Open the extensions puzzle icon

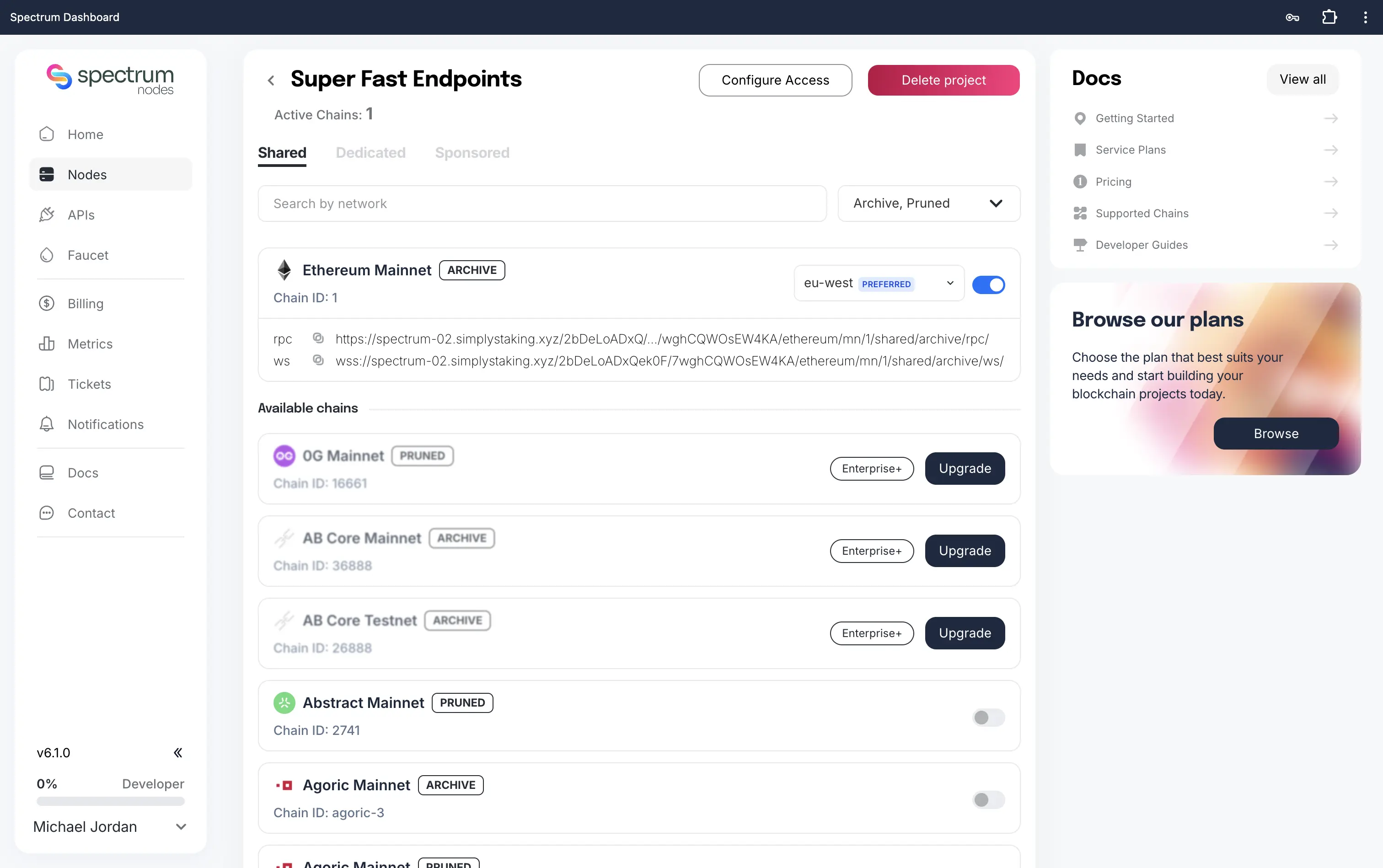[x=1329, y=17]
